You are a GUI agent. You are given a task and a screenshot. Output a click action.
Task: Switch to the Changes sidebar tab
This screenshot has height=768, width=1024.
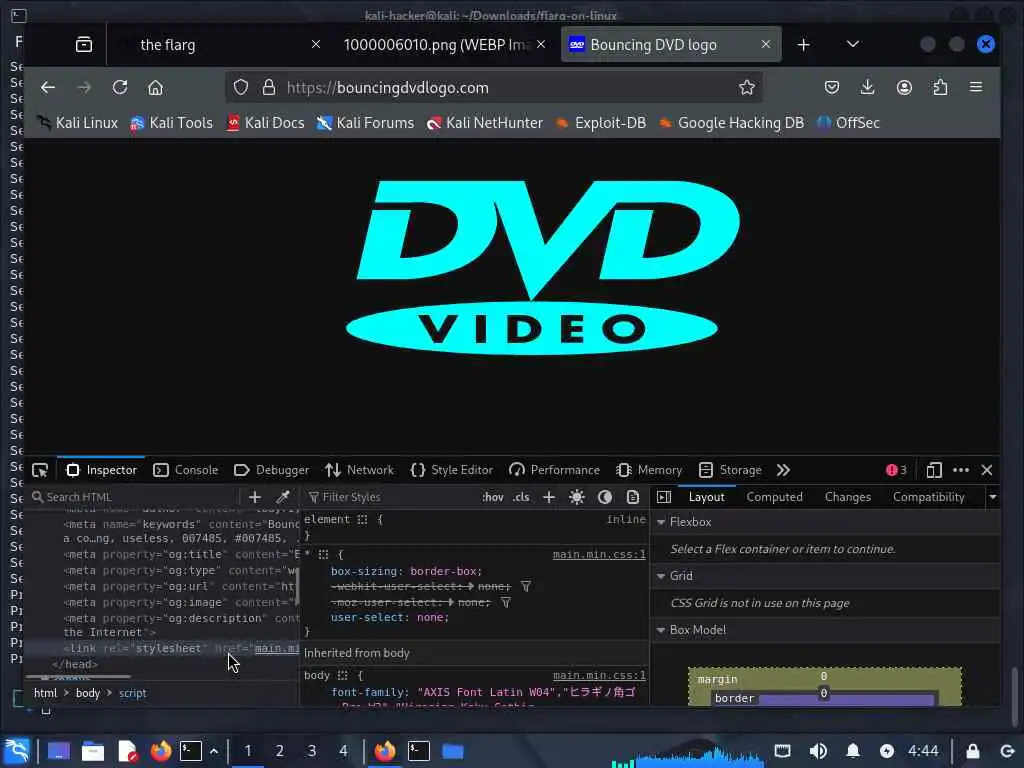848,497
